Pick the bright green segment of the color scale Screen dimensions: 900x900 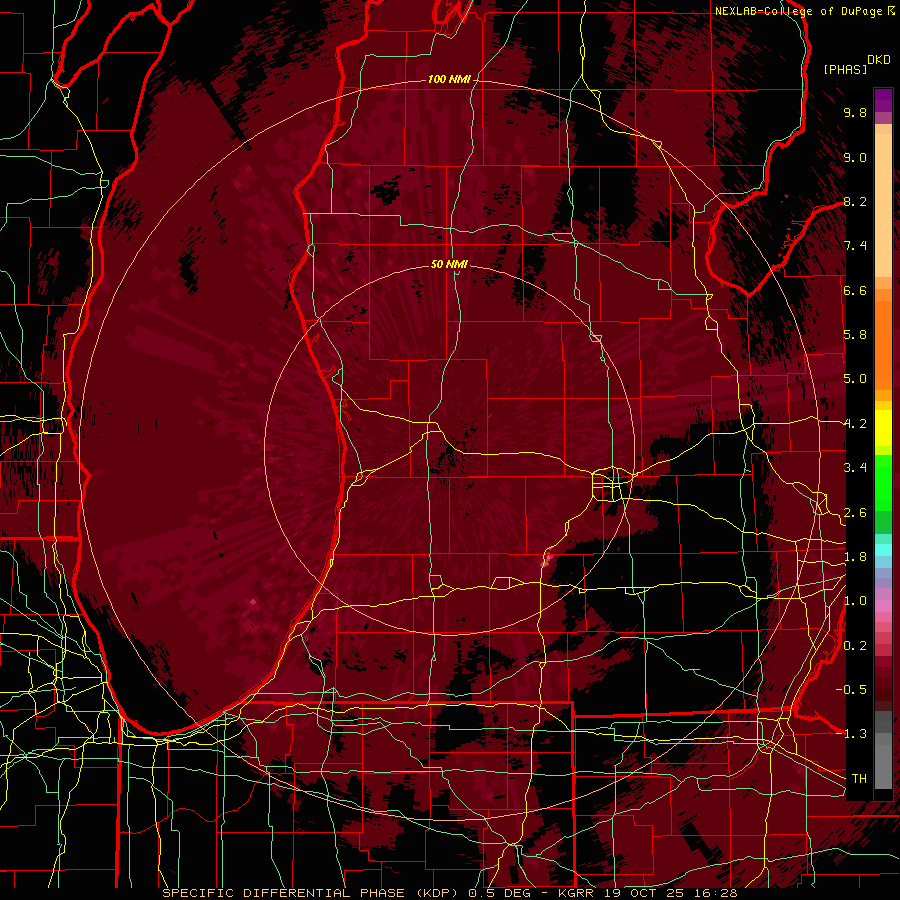(x=883, y=481)
